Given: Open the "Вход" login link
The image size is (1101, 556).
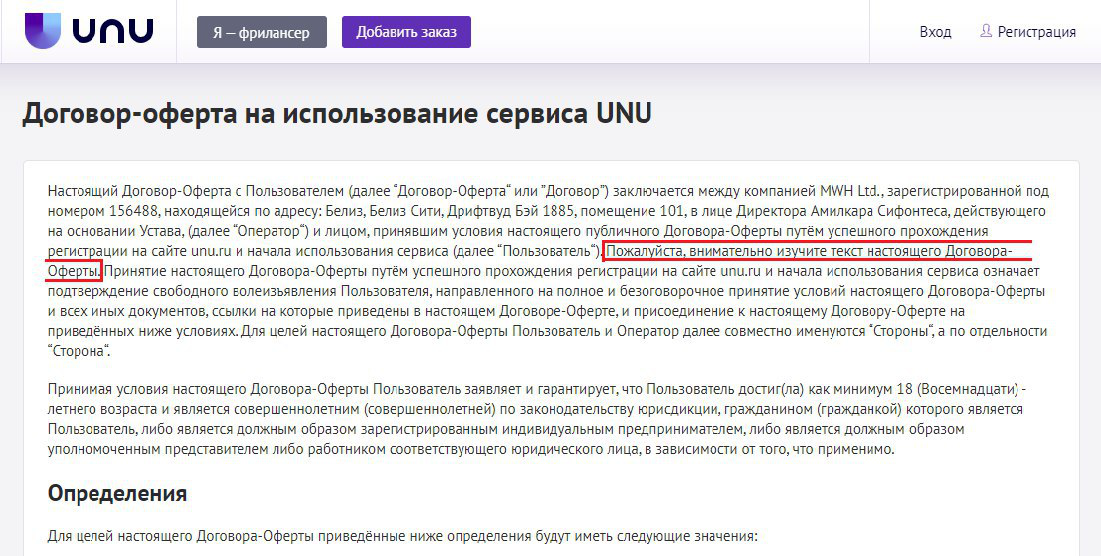Looking at the screenshot, I should click(x=935, y=32).
